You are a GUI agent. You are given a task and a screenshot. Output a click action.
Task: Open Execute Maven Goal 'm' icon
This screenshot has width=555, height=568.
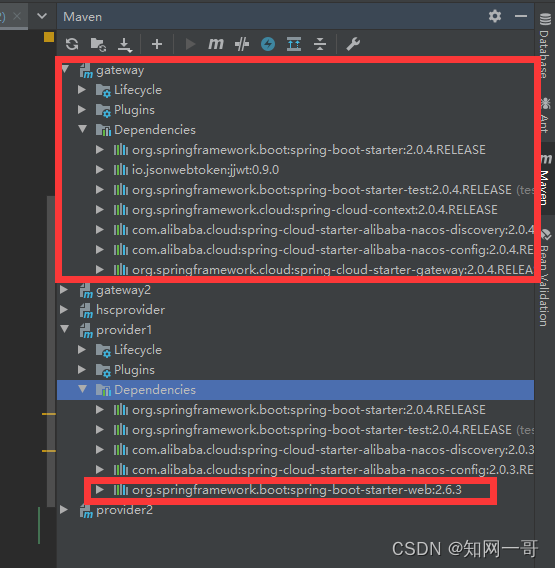(216, 44)
